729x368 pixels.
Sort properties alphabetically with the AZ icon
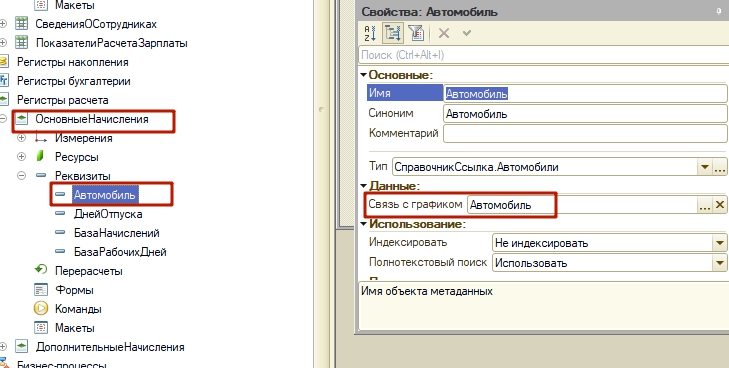pos(370,33)
